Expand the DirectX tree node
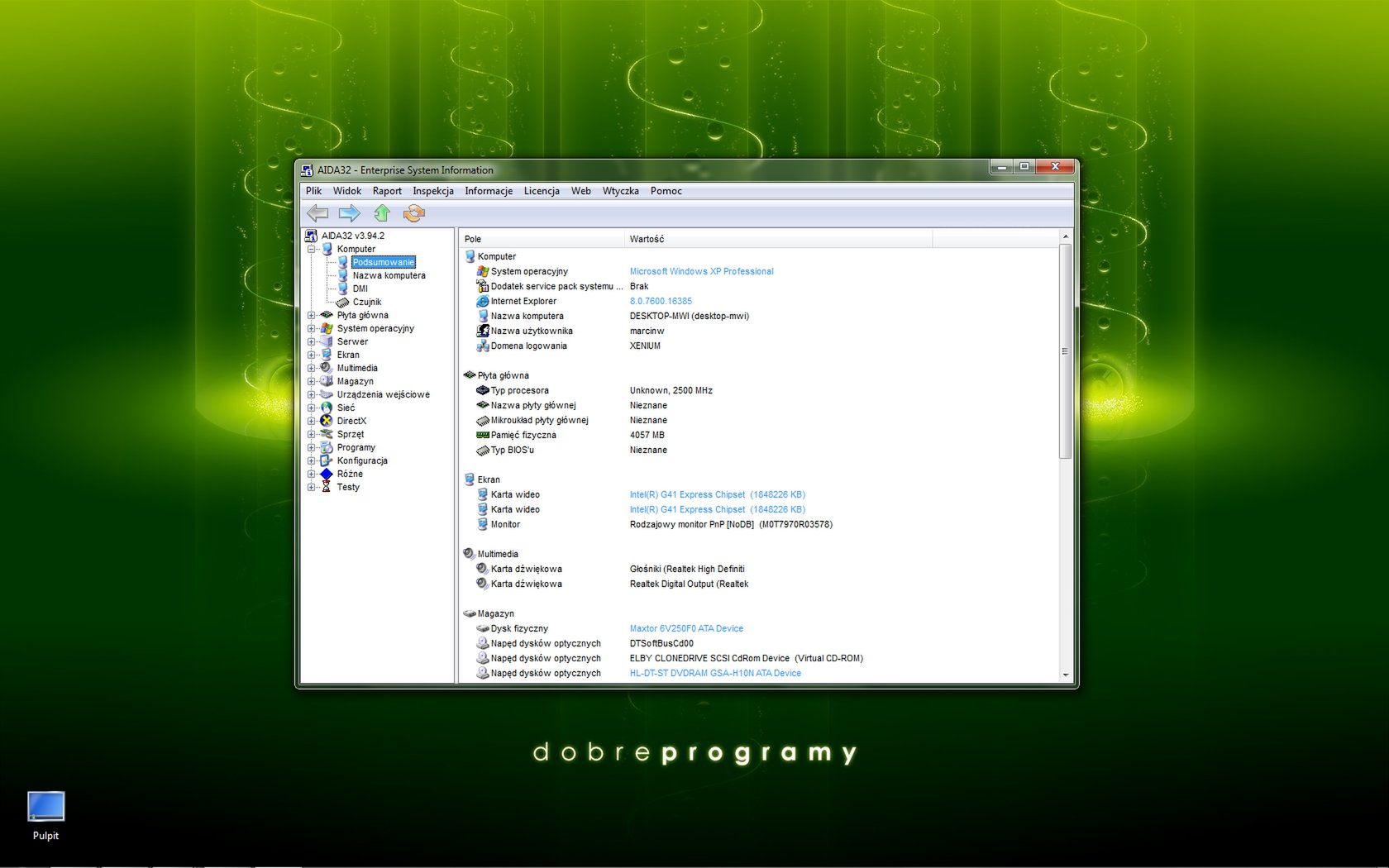Screen dimensions: 1389x868 [312, 421]
